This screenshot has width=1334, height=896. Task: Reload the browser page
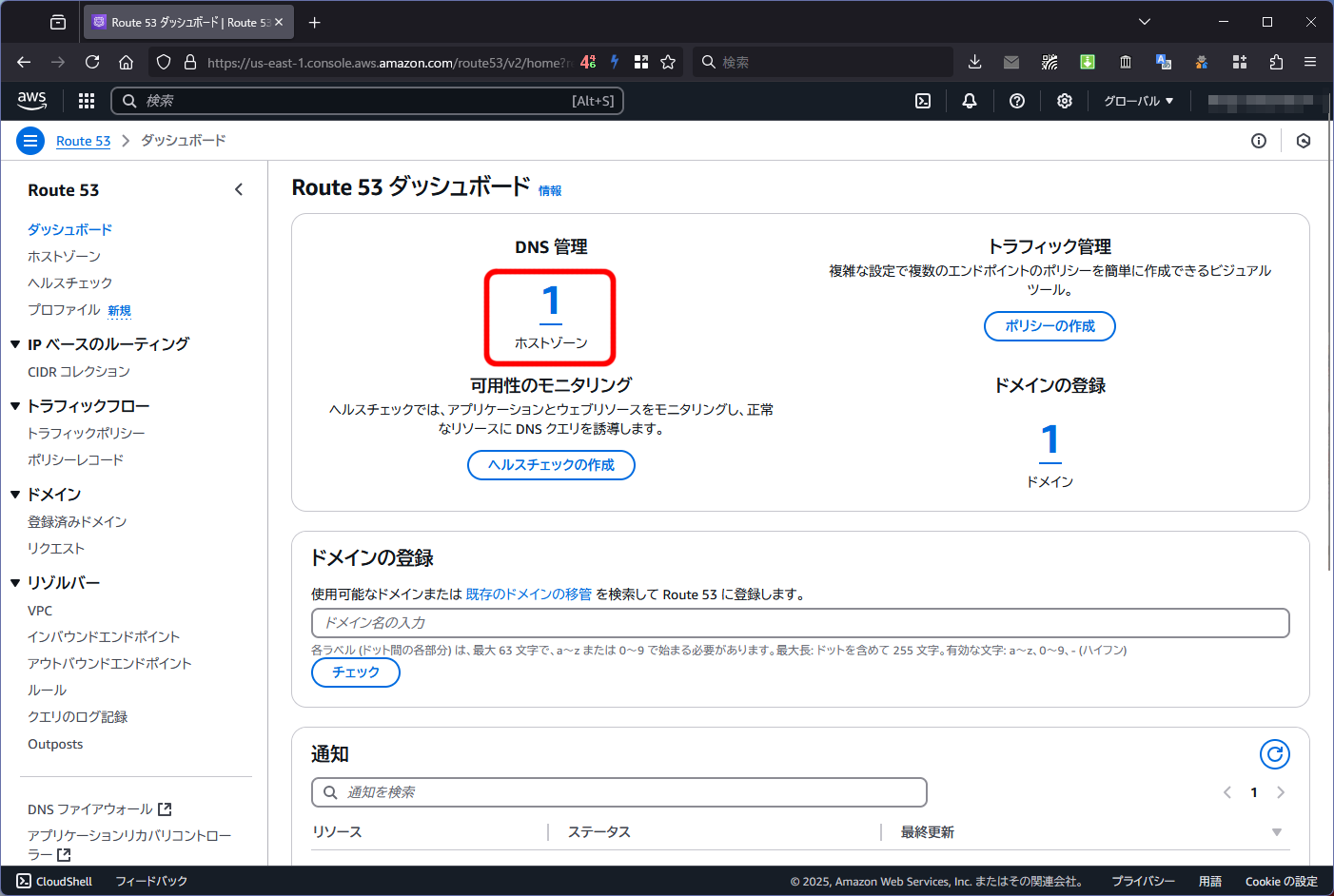[x=92, y=62]
